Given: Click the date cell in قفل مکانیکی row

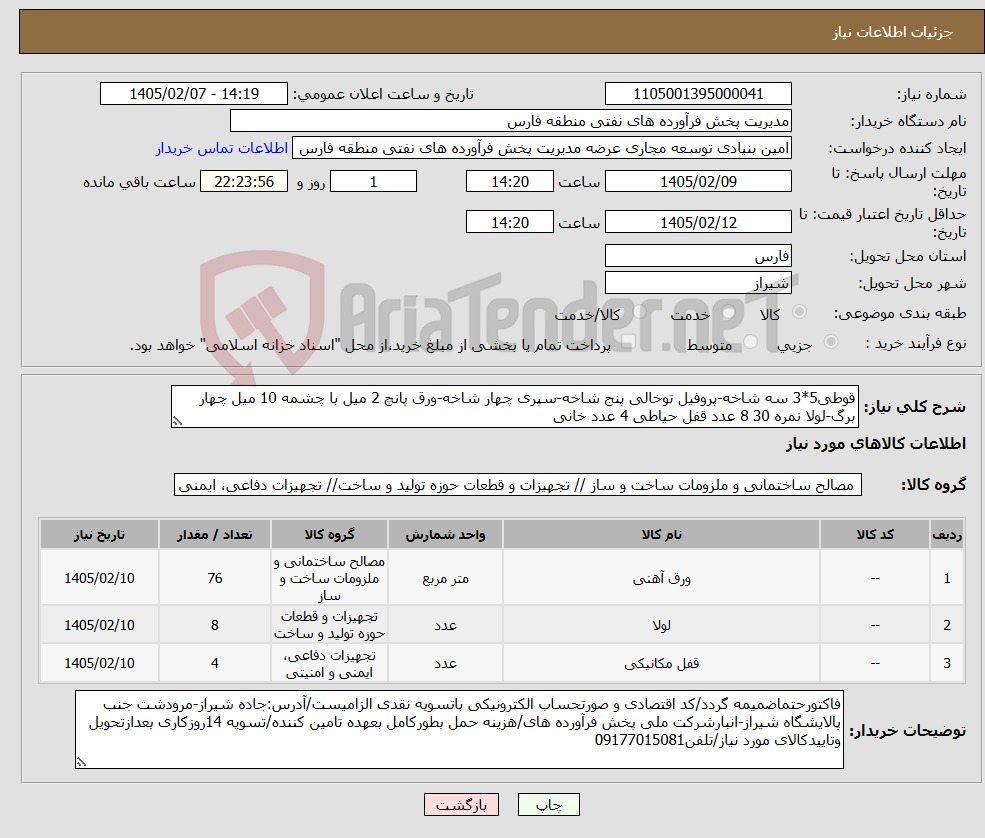Looking at the screenshot, I should 99,663.
